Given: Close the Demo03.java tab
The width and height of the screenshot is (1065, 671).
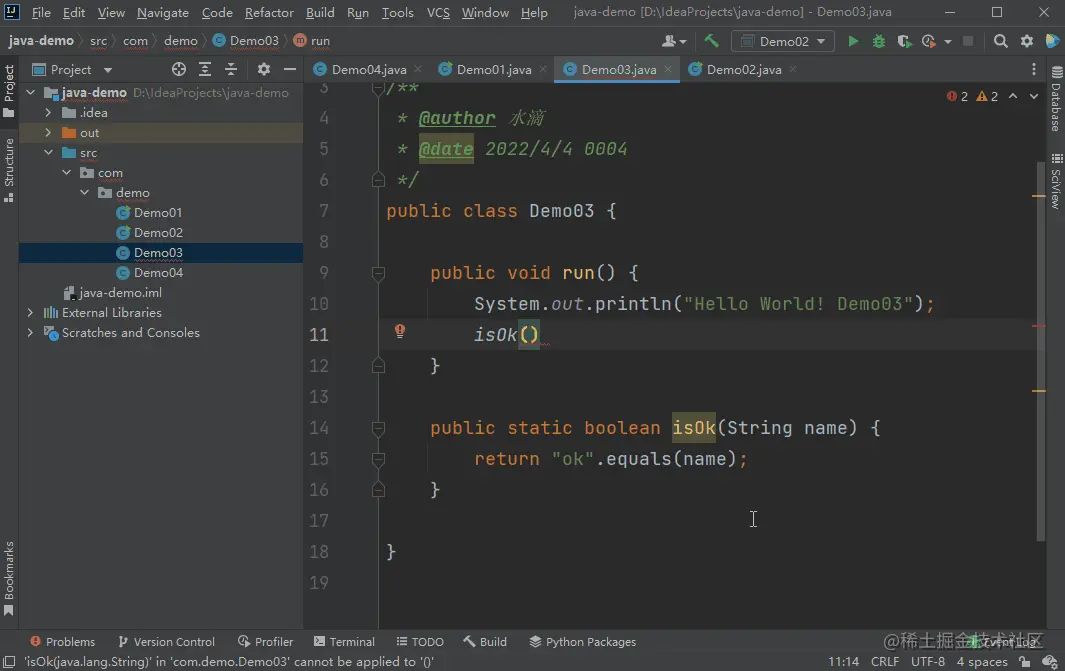Looking at the screenshot, I should tap(668, 69).
